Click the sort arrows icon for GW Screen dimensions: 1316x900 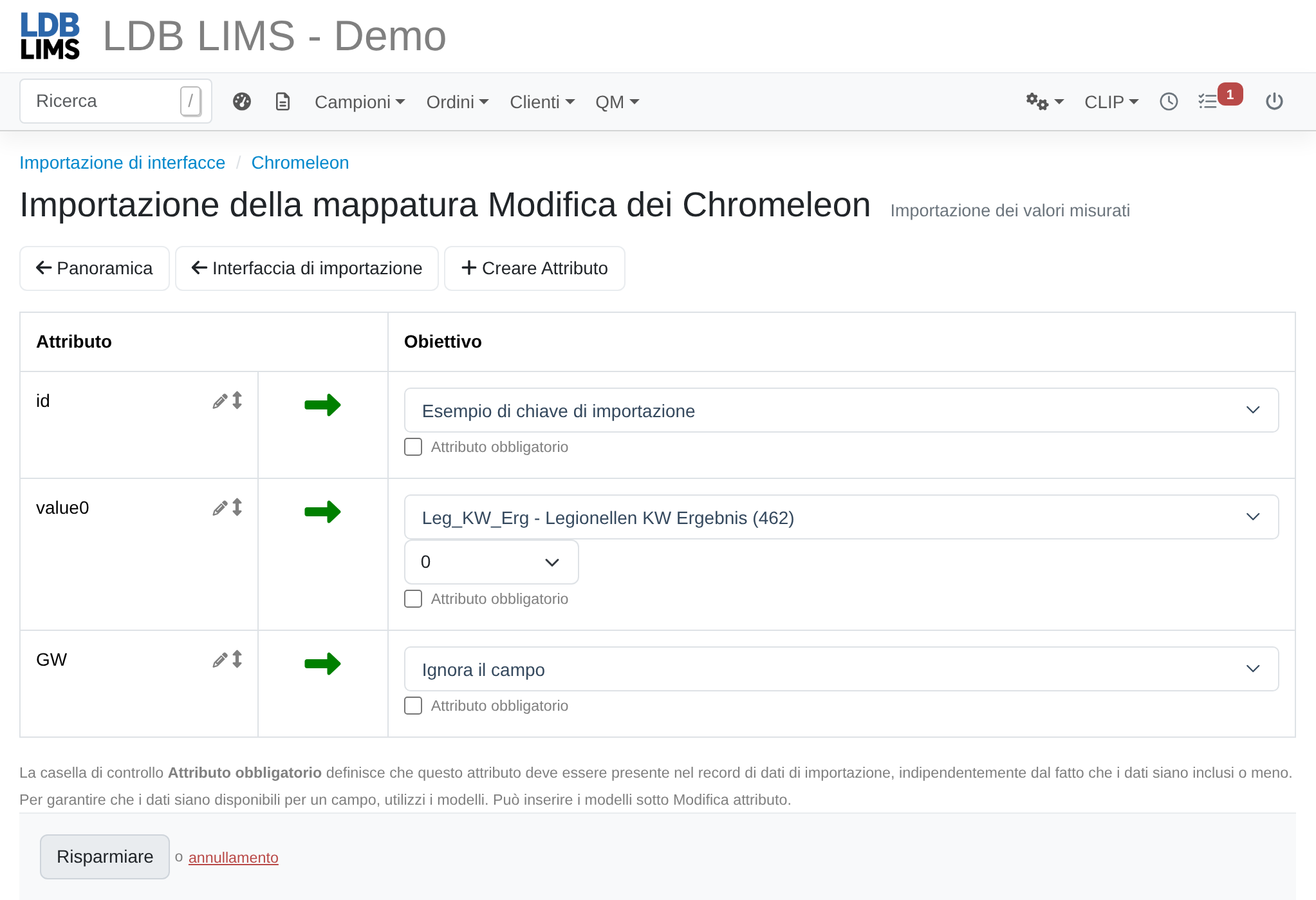click(237, 659)
